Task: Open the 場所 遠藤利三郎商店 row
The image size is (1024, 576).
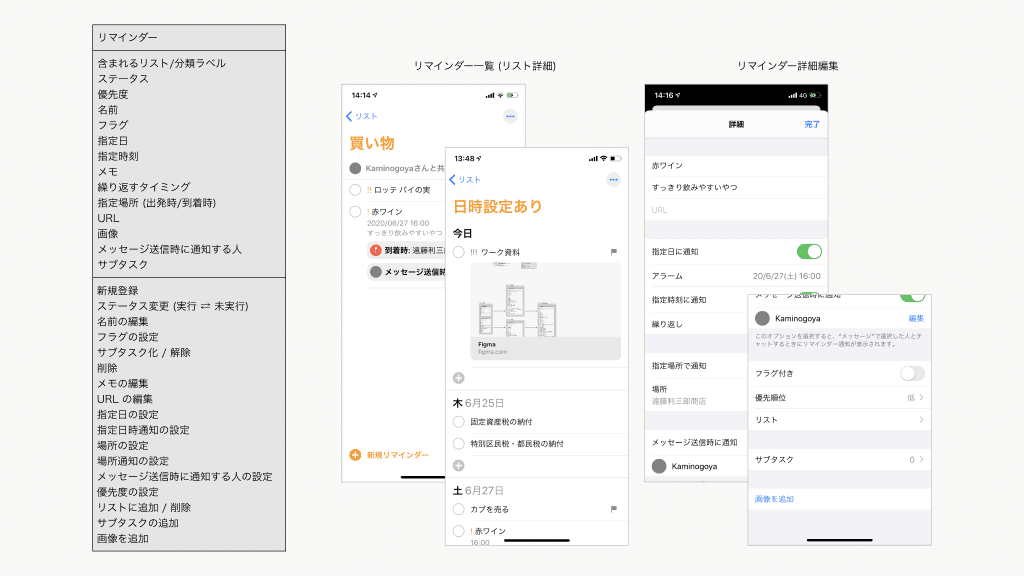Action: 696,395
